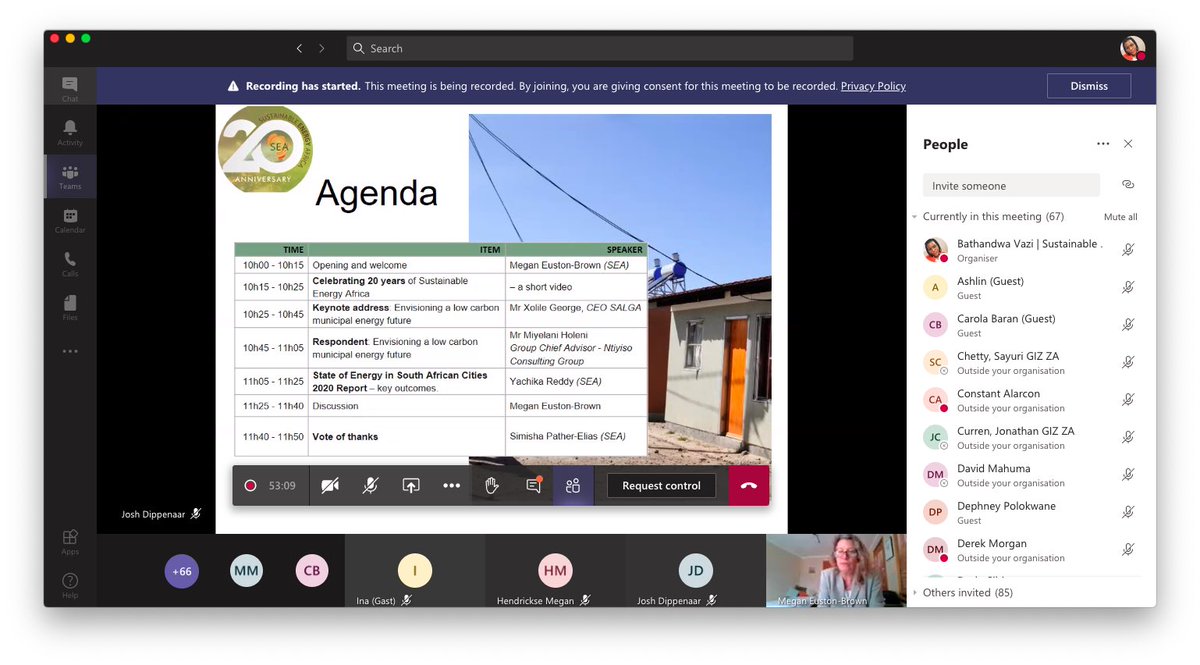
Task: Open the share screen tray
Action: click(411, 485)
